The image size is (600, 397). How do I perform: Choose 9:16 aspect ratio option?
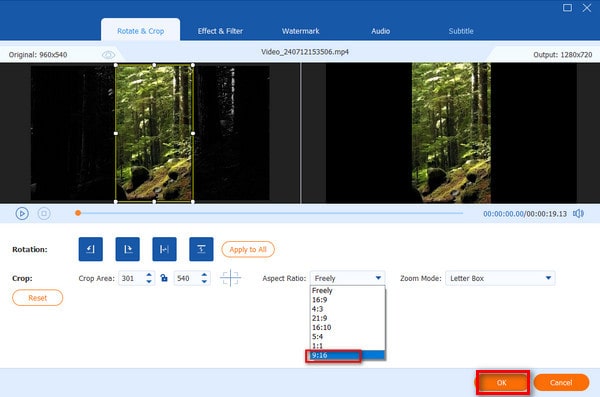click(x=347, y=355)
